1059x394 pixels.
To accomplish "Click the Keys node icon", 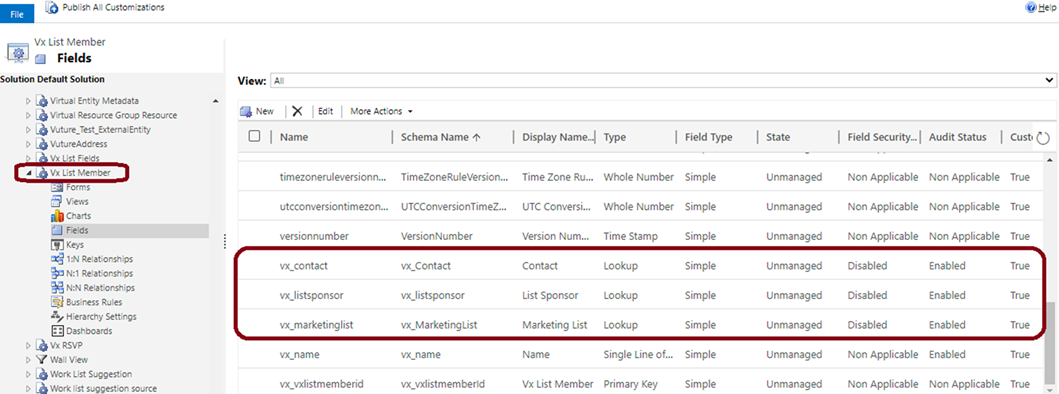I will 57,245.
